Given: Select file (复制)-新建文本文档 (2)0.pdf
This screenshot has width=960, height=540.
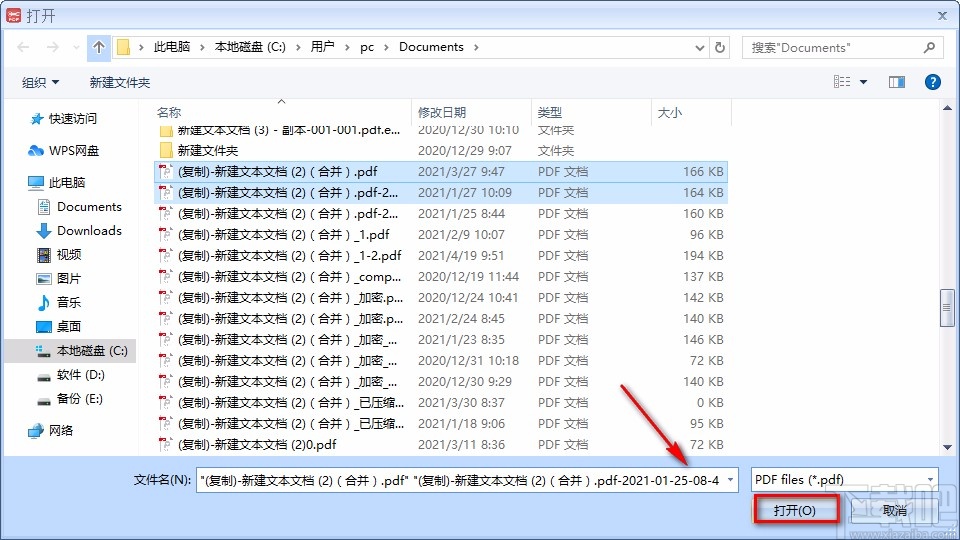Looking at the screenshot, I should (441, 444).
